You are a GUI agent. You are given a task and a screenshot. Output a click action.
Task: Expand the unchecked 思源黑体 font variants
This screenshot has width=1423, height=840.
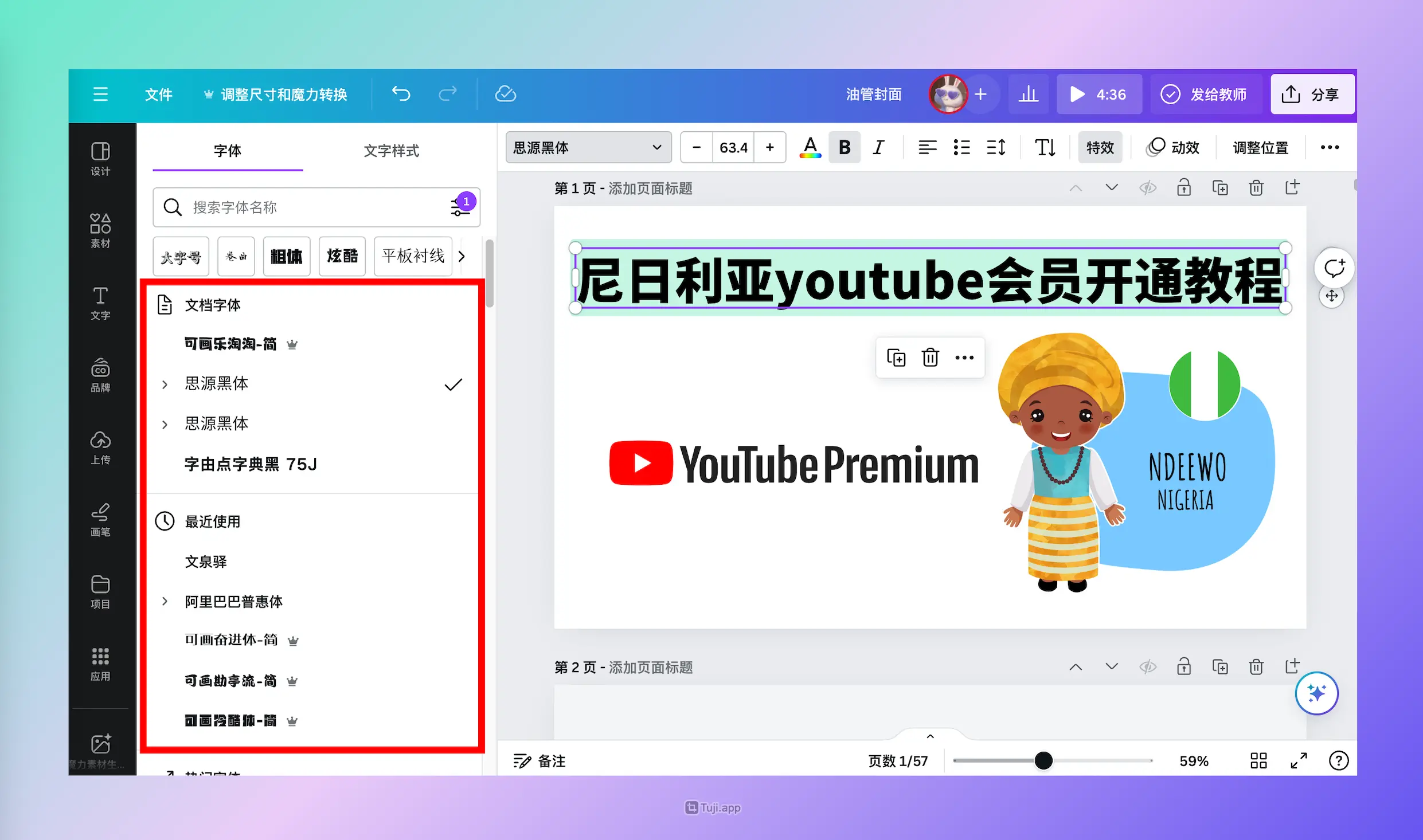pos(165,424)
